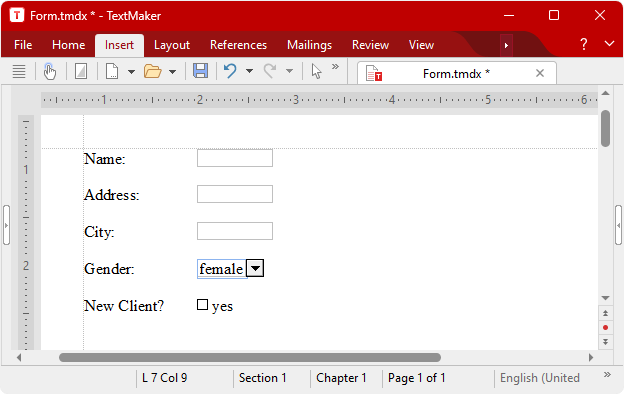Image resolution: width=624 pixels, height=394 pixels.
Task: Open help with the question mark icon
Action: pos(583,44)
